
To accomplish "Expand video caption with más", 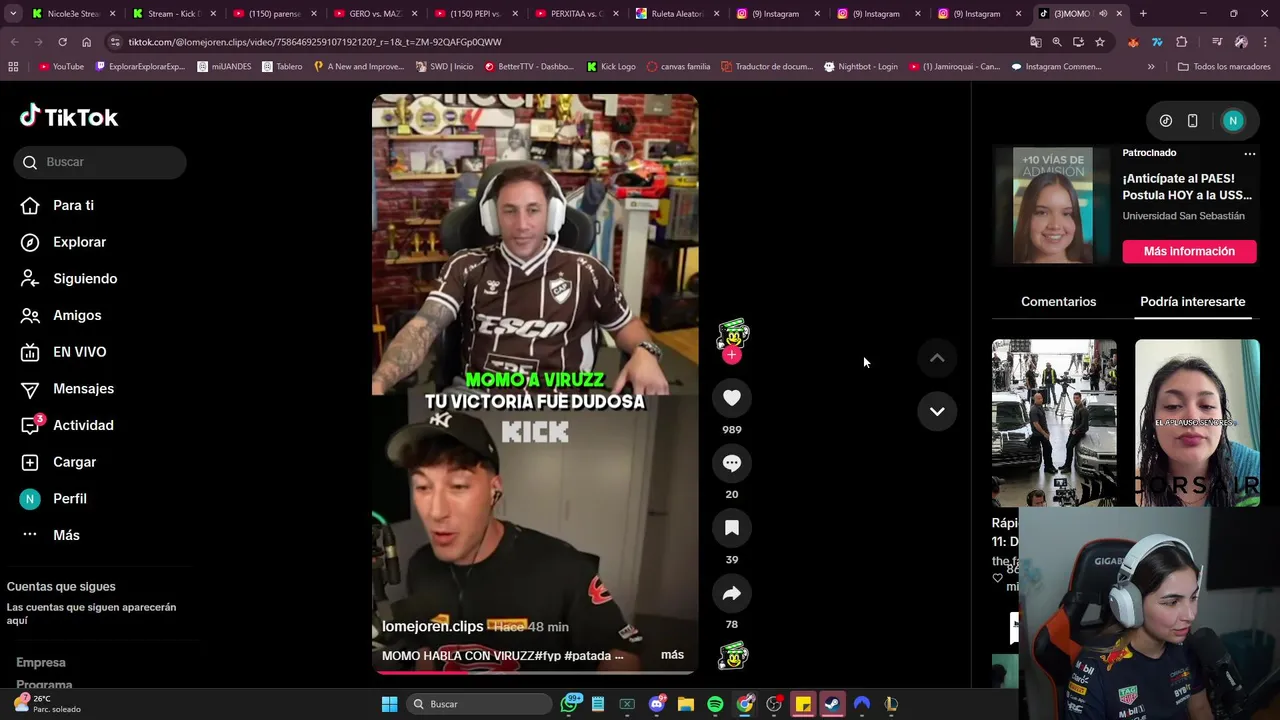I will point(672,655).
